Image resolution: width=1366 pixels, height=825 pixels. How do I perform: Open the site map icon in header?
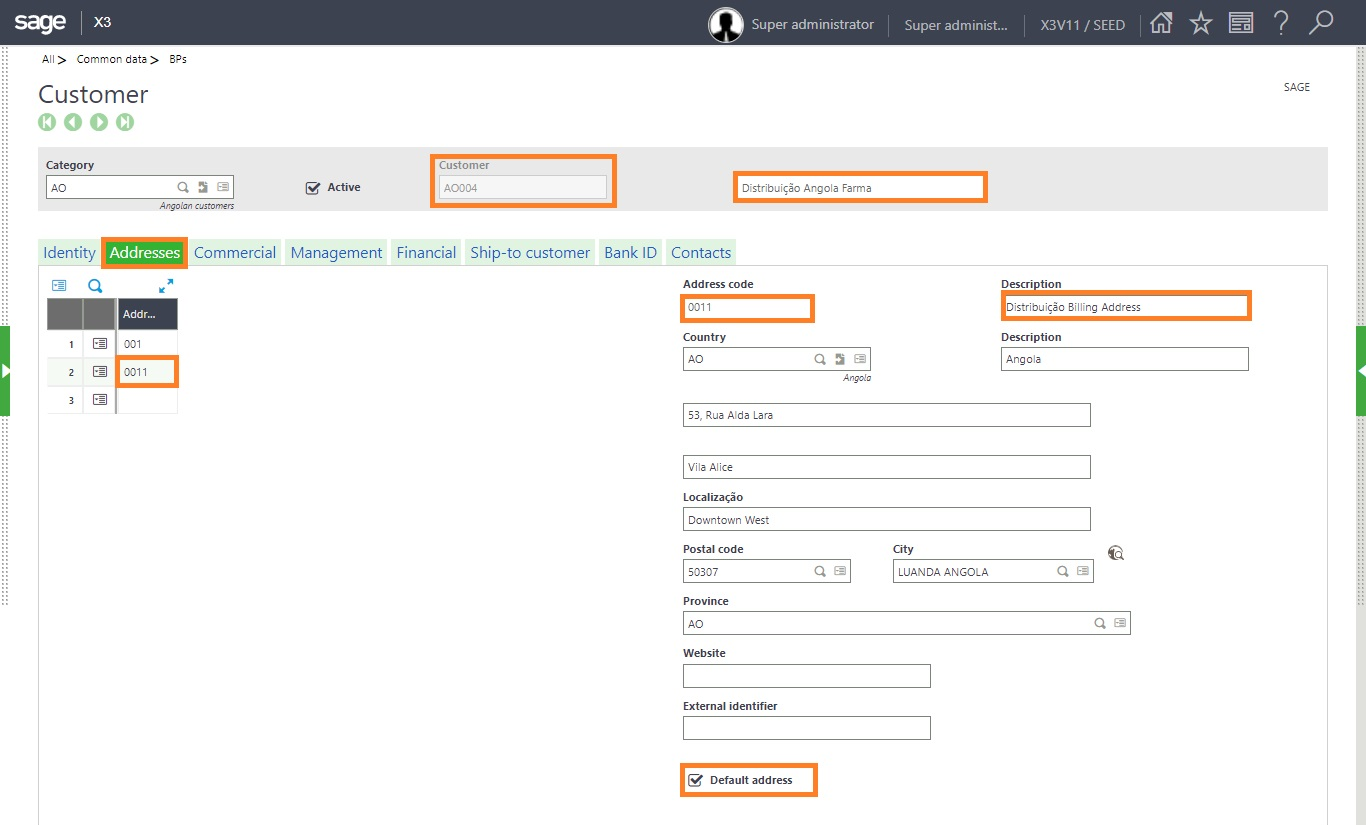1241,23
